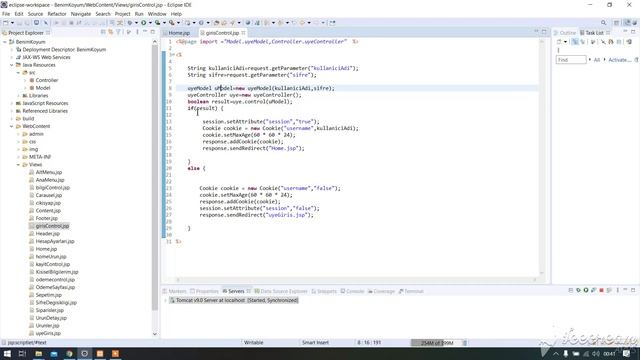The image size is (640, 360).
Task: Open the Run button dropdown arrow
Action: (150, 23)
